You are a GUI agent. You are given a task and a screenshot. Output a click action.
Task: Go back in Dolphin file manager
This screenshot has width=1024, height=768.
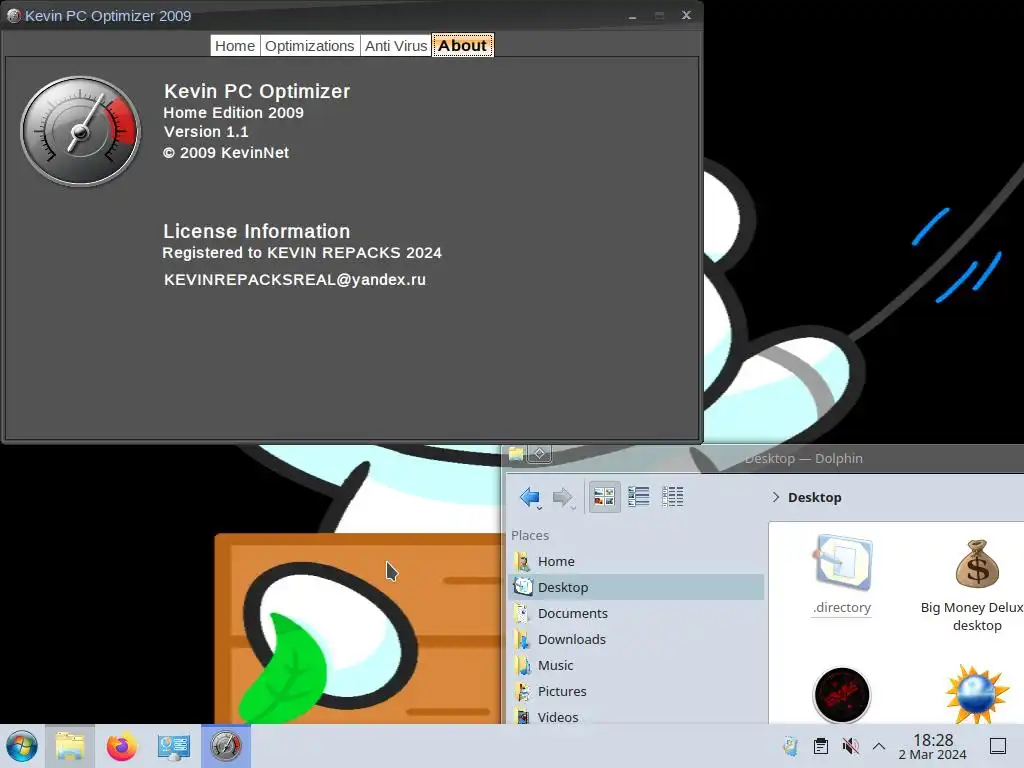530,498
